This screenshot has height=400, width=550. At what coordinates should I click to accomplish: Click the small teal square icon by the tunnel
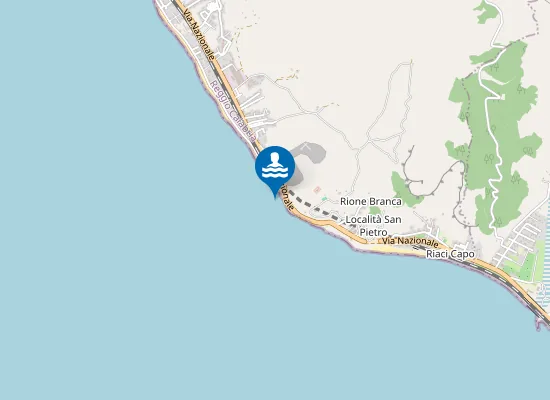[324, 199]
